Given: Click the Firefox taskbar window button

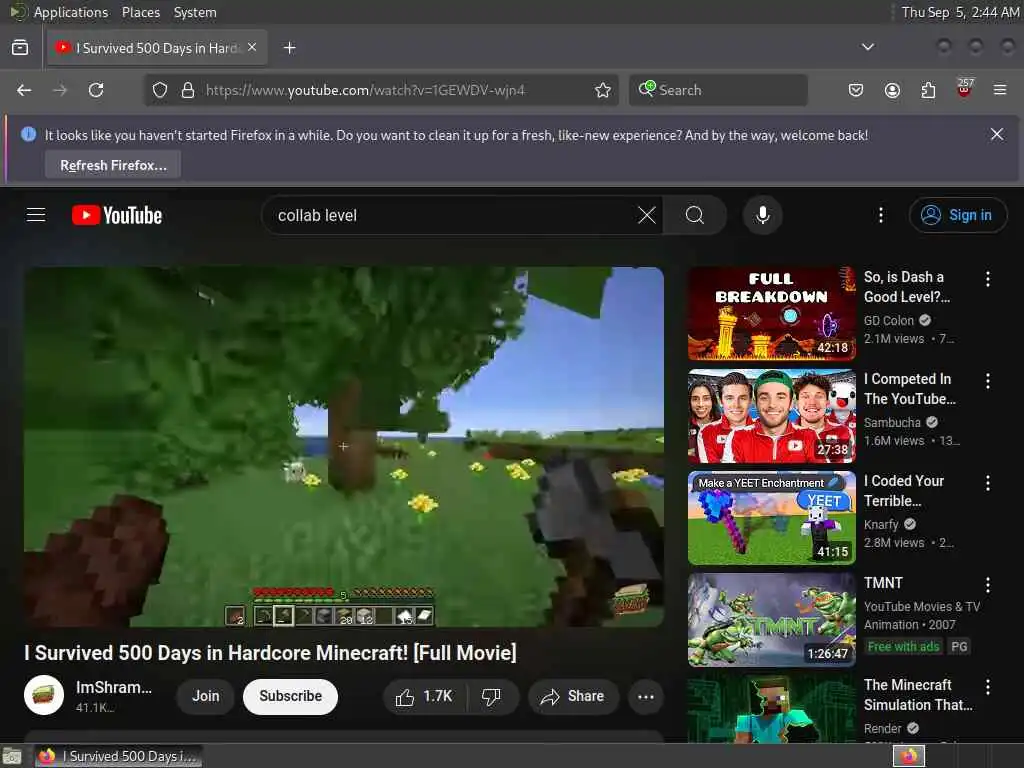Looking at the screenshot, I should click(118, 756).
